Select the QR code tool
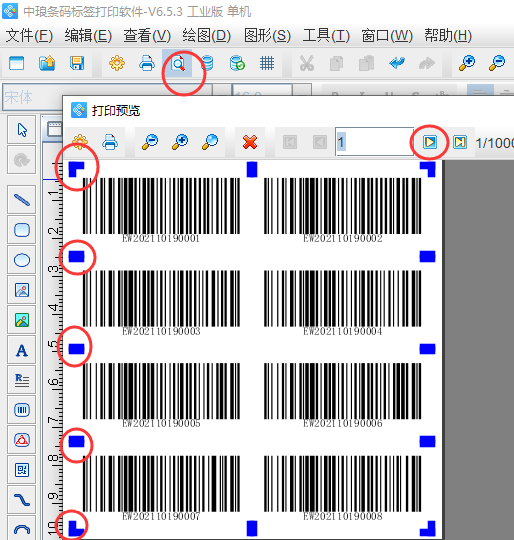Viewport: 514px width, 540px height. click(22, 470)
